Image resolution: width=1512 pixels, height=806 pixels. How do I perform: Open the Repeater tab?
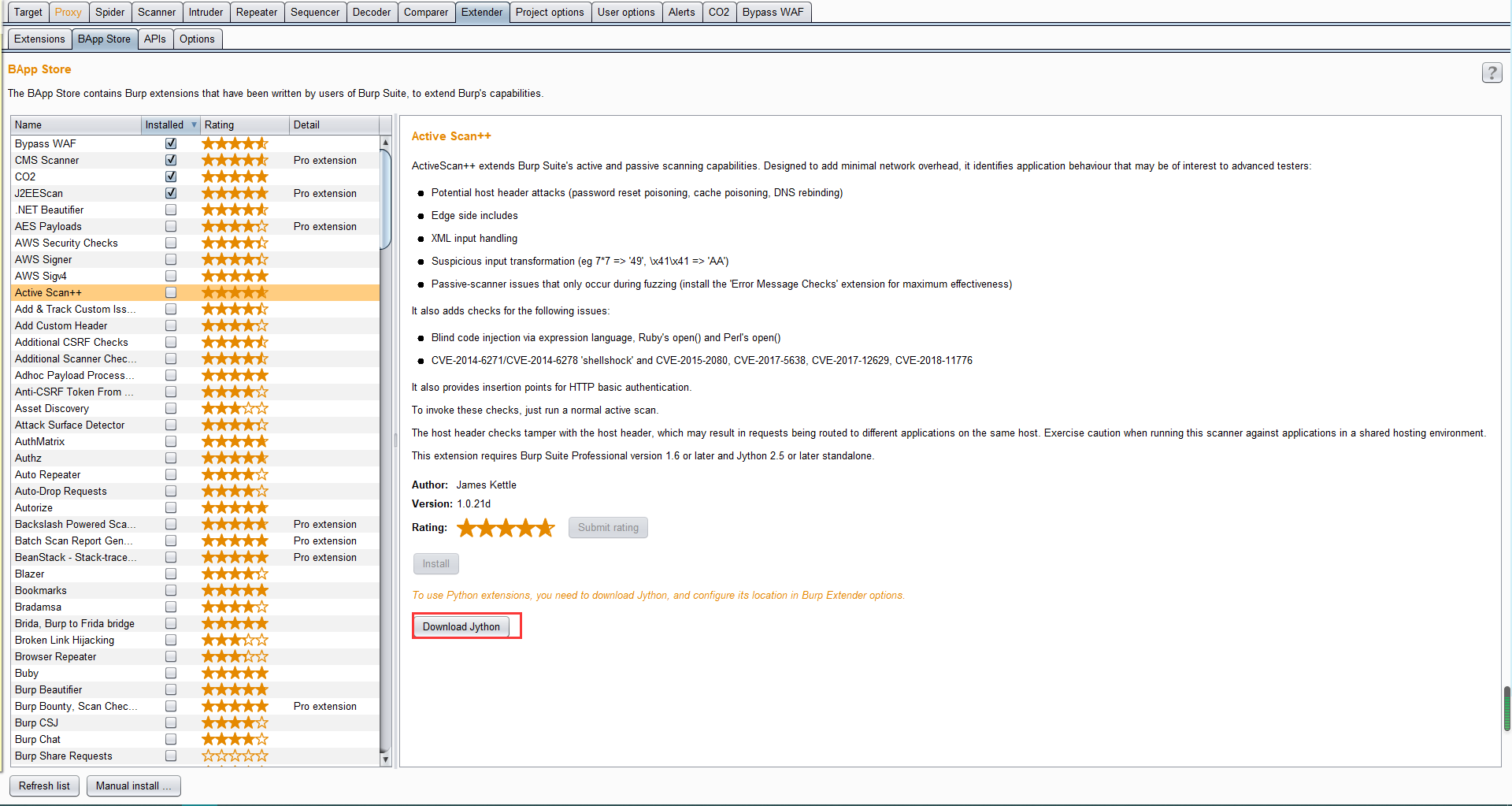pyautogui.click(x=257, y=12)
